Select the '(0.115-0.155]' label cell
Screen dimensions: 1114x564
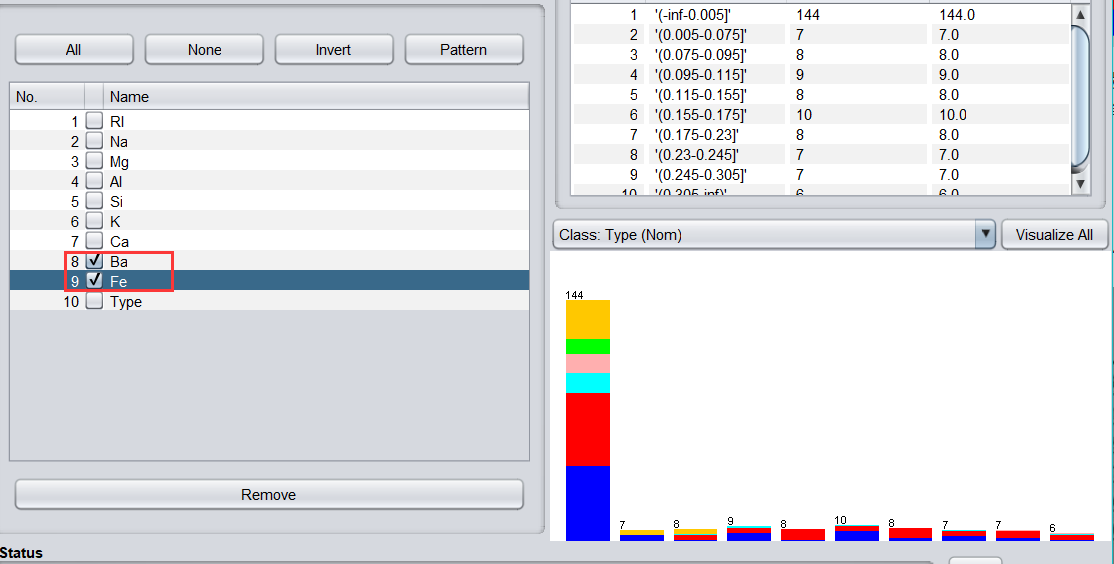(701, 94)
